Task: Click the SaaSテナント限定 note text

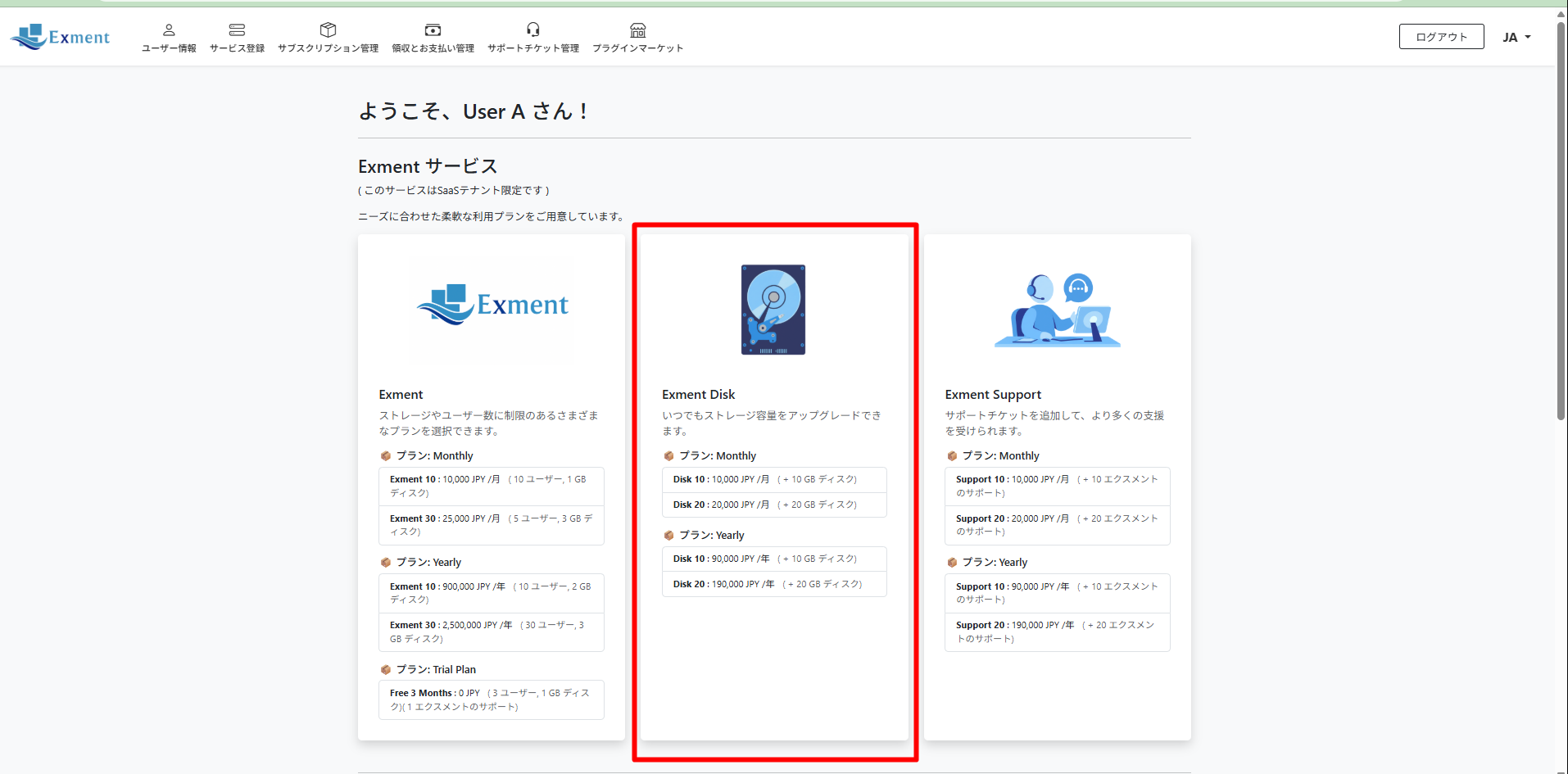Action: (x=454, y=191)
